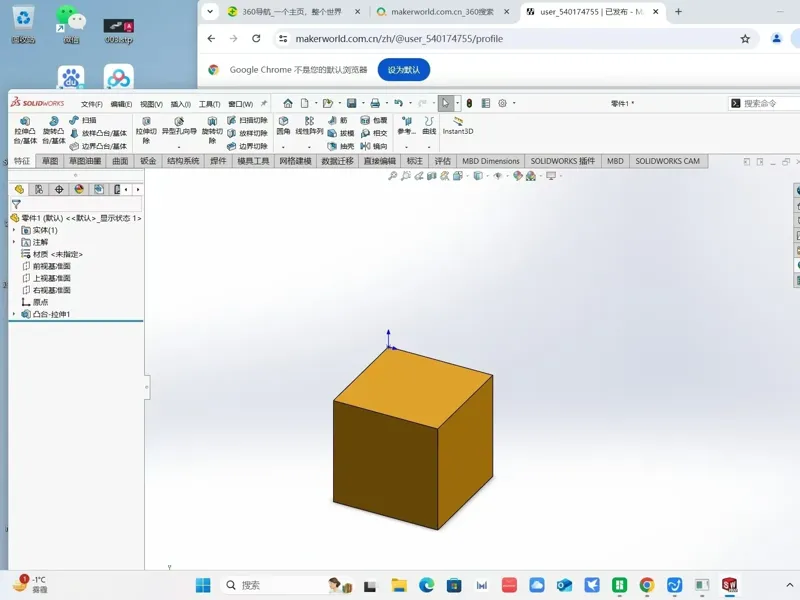Expand the 实体(1) folder in tree

click(14, 230)
